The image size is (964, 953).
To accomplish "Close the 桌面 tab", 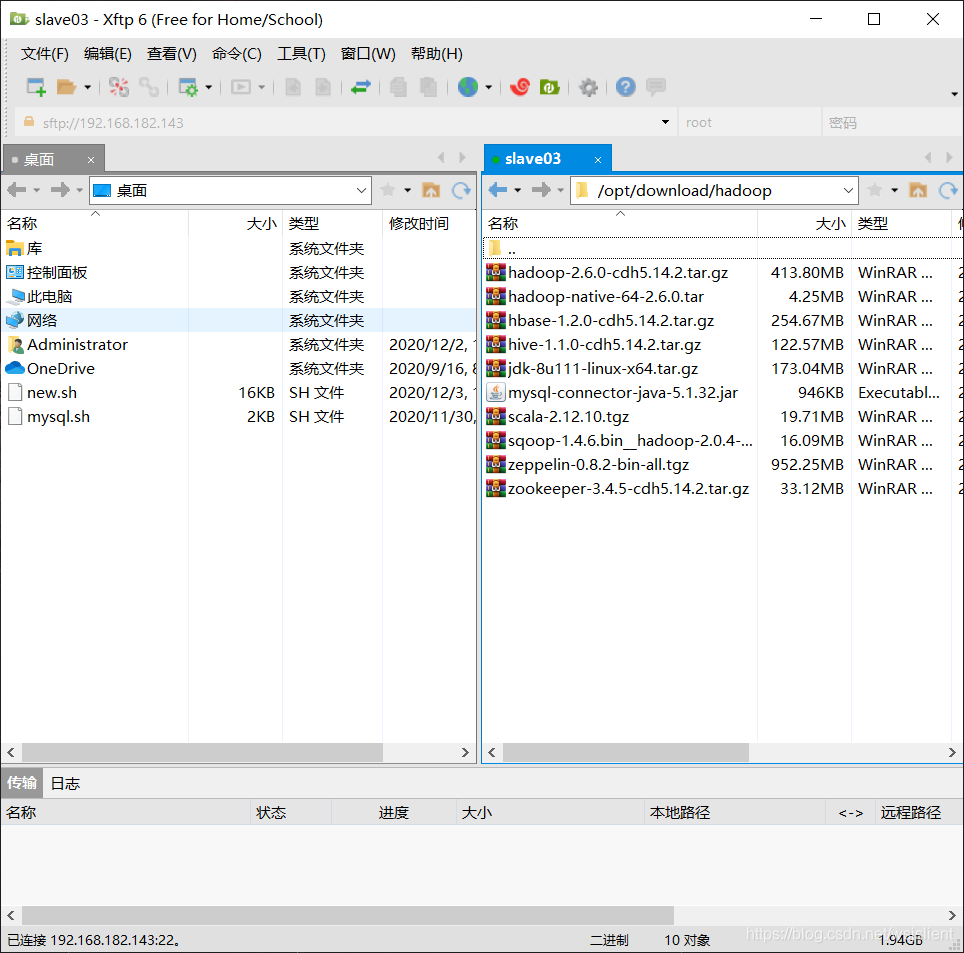I will point(91,160).
